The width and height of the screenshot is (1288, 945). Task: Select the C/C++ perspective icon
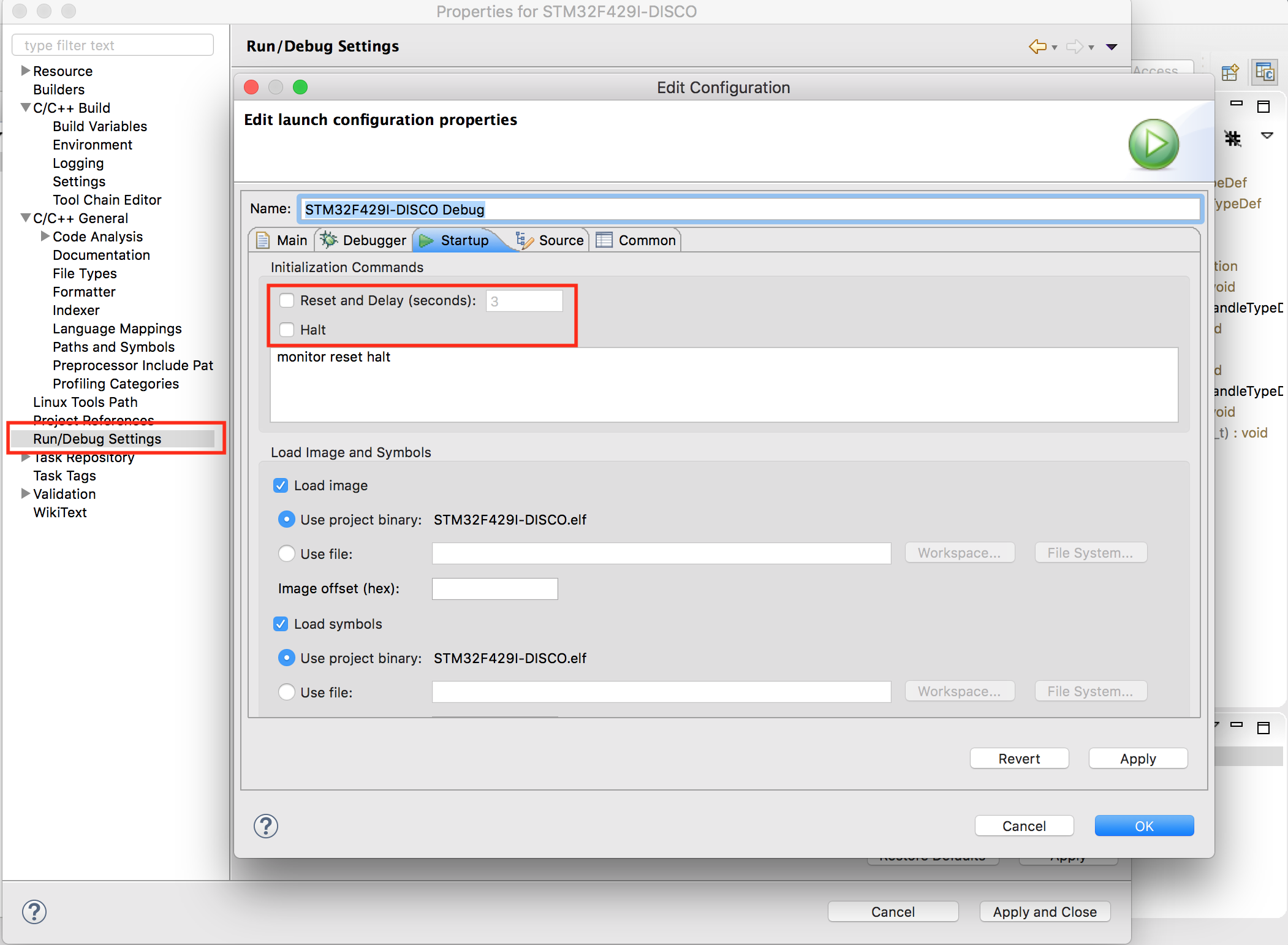[x=1265, y=72]
